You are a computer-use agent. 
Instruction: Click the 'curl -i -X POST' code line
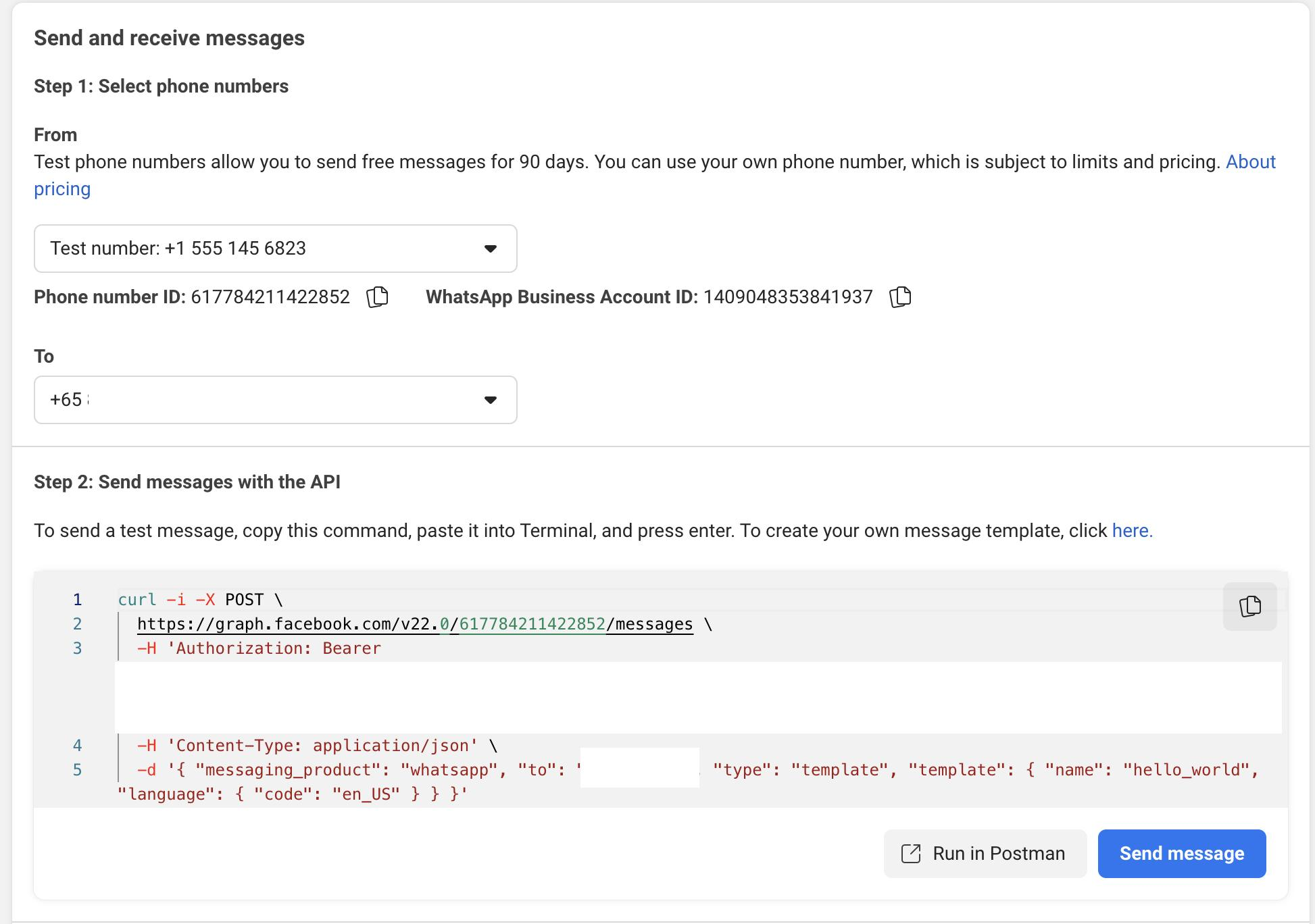click(x=200, y=600)
